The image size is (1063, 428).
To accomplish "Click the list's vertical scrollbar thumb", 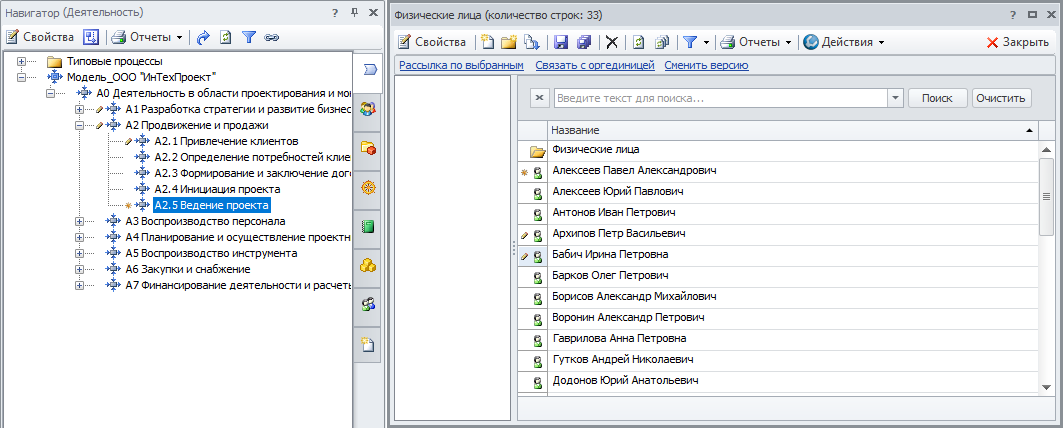I will pyautogui.click(x=1046, y=197).
